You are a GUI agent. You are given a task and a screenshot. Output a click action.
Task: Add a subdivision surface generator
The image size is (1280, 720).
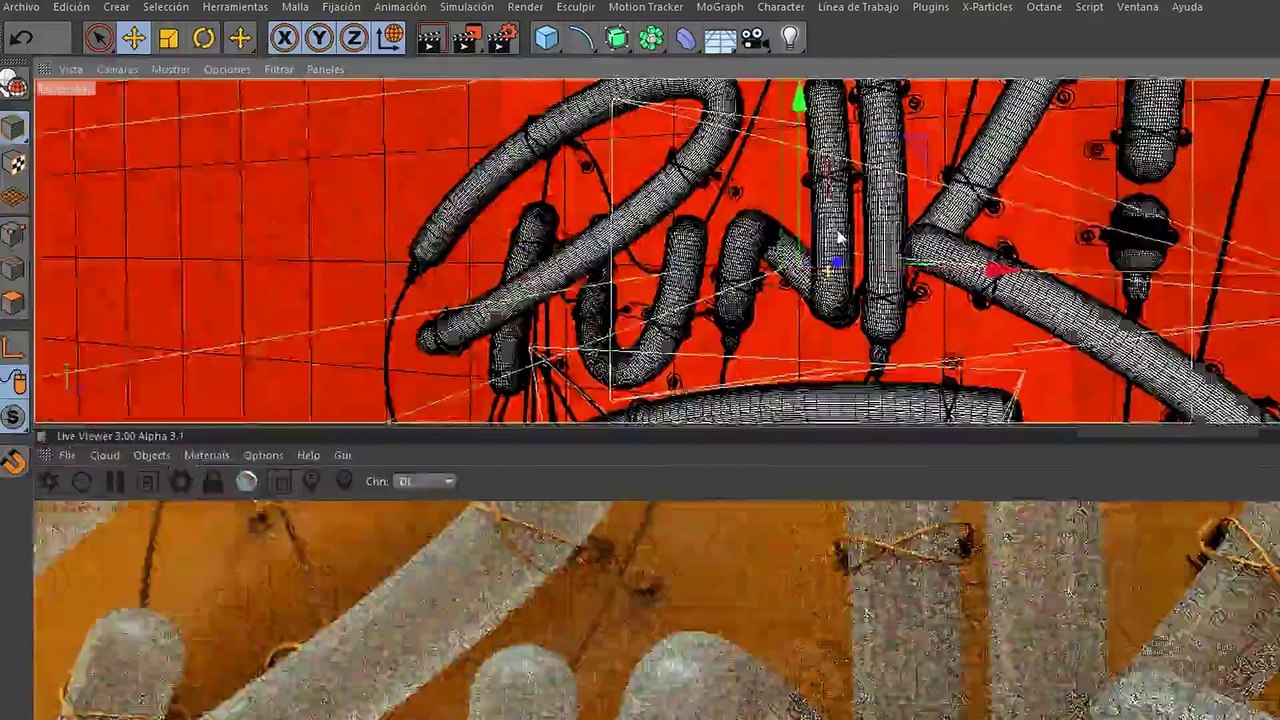click(x=616, y=39)
